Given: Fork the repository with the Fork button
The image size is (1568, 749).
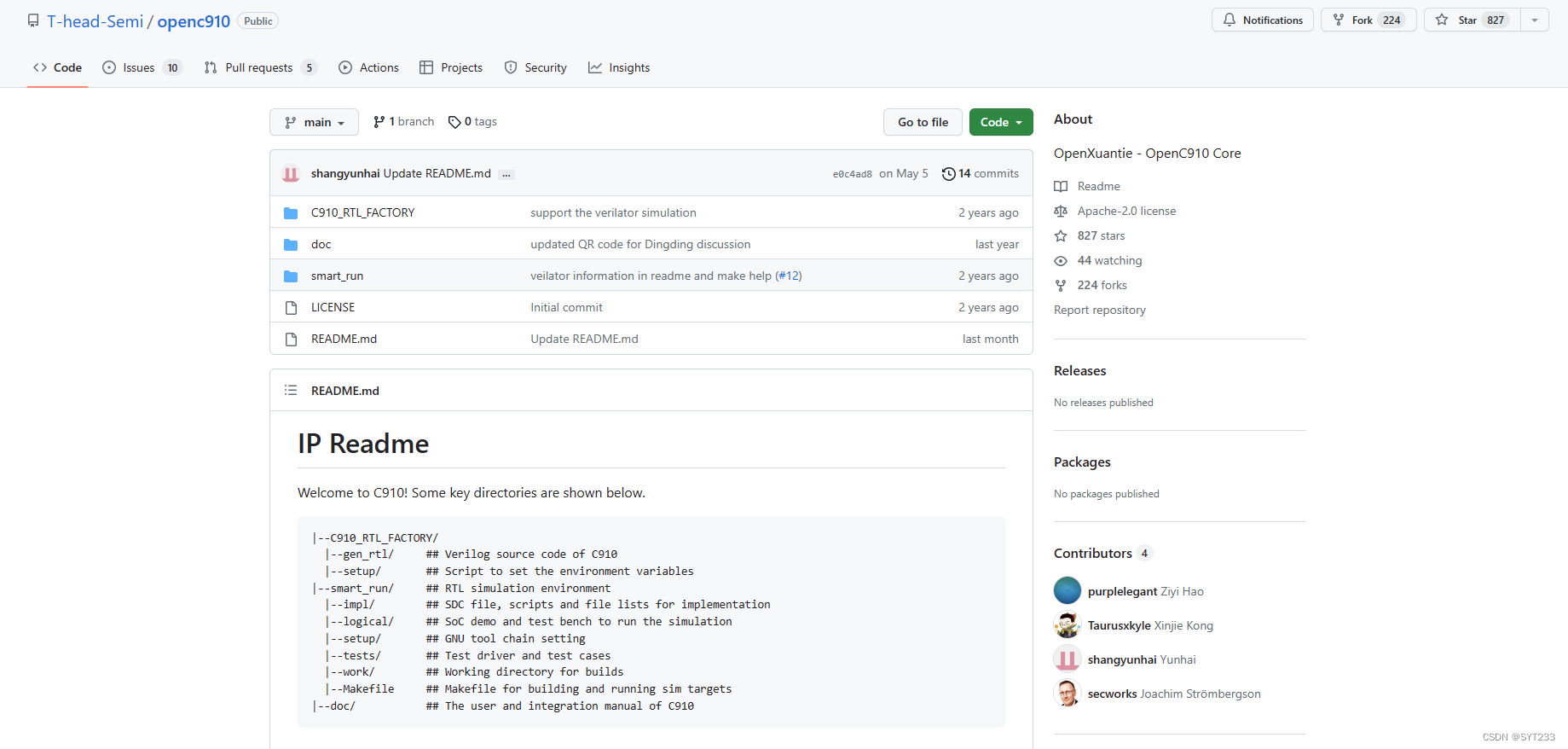Looking at the screenshot, I should click(1368, 20).
